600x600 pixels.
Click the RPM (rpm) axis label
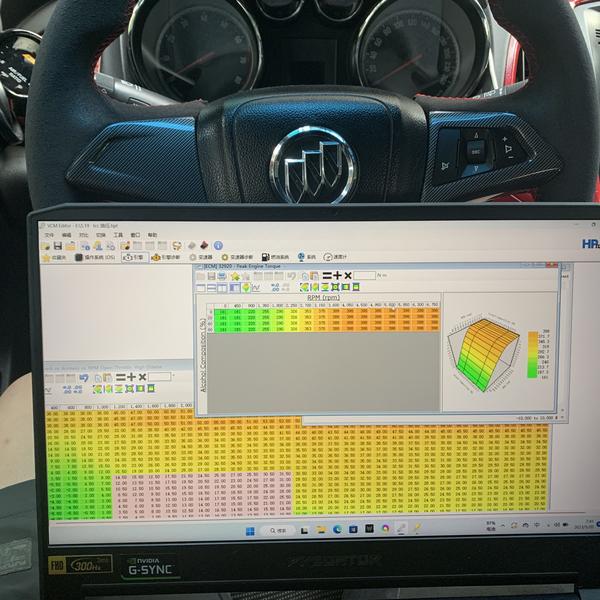point(324,297)
